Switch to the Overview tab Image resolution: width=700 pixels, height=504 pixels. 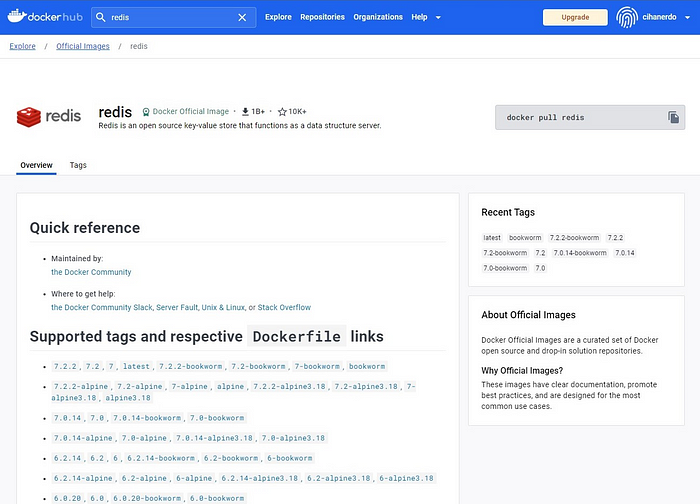(36, 165)
